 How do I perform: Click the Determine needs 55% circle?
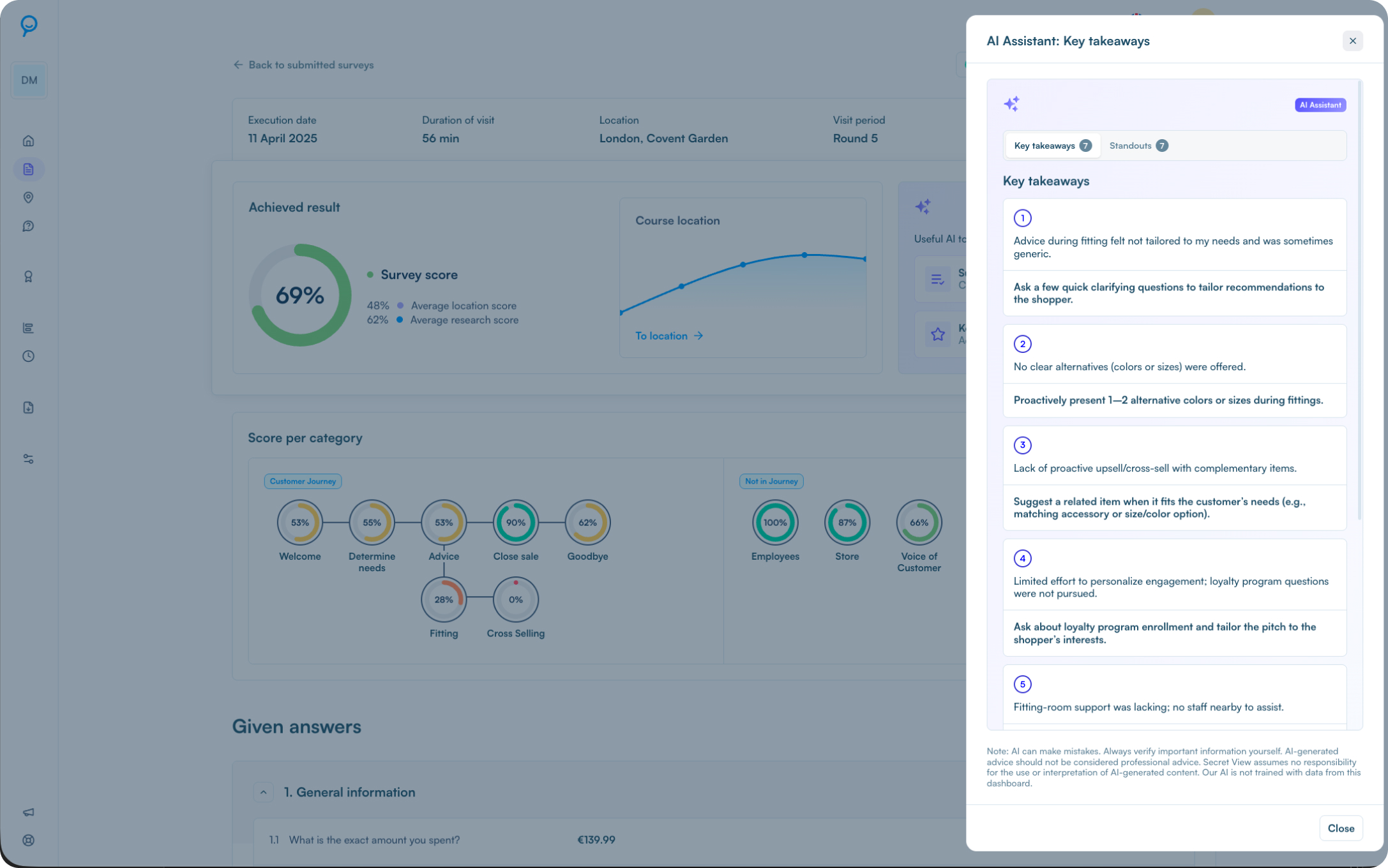click(372, 522)
